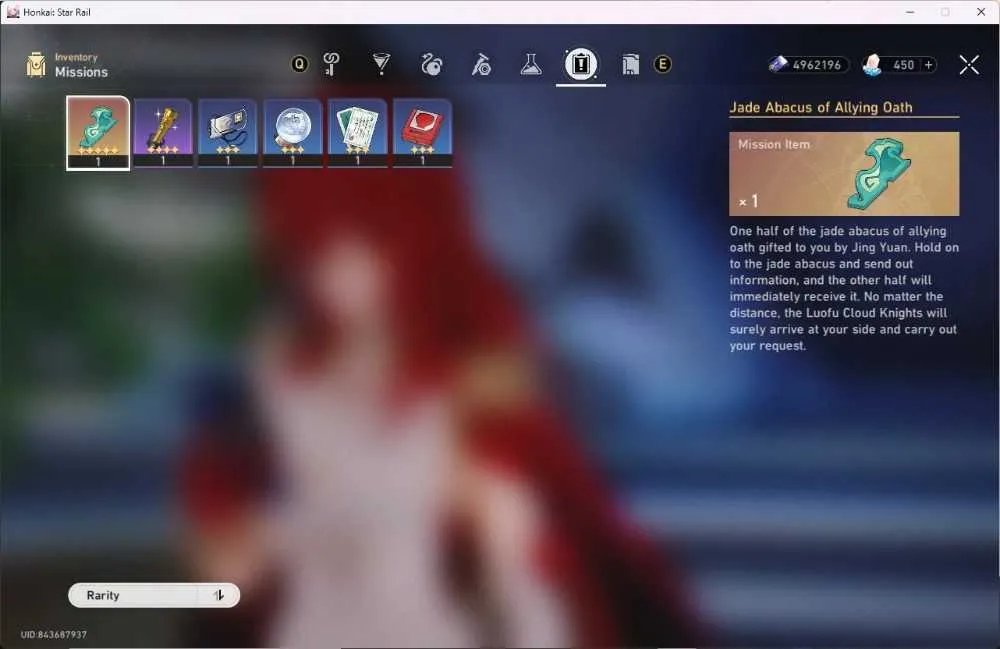
Task: Select the pass card with lanyard item
Action: click(228, 133)
